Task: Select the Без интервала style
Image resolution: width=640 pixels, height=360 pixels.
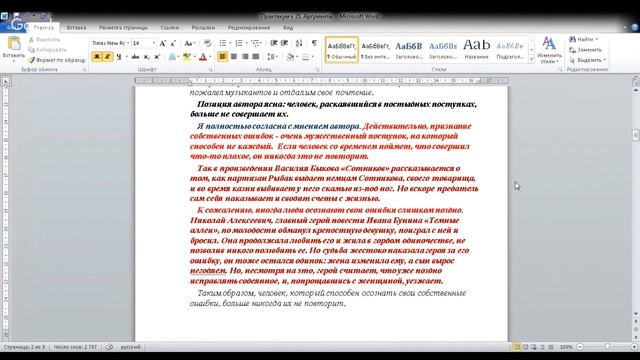Action: (376, 50)
